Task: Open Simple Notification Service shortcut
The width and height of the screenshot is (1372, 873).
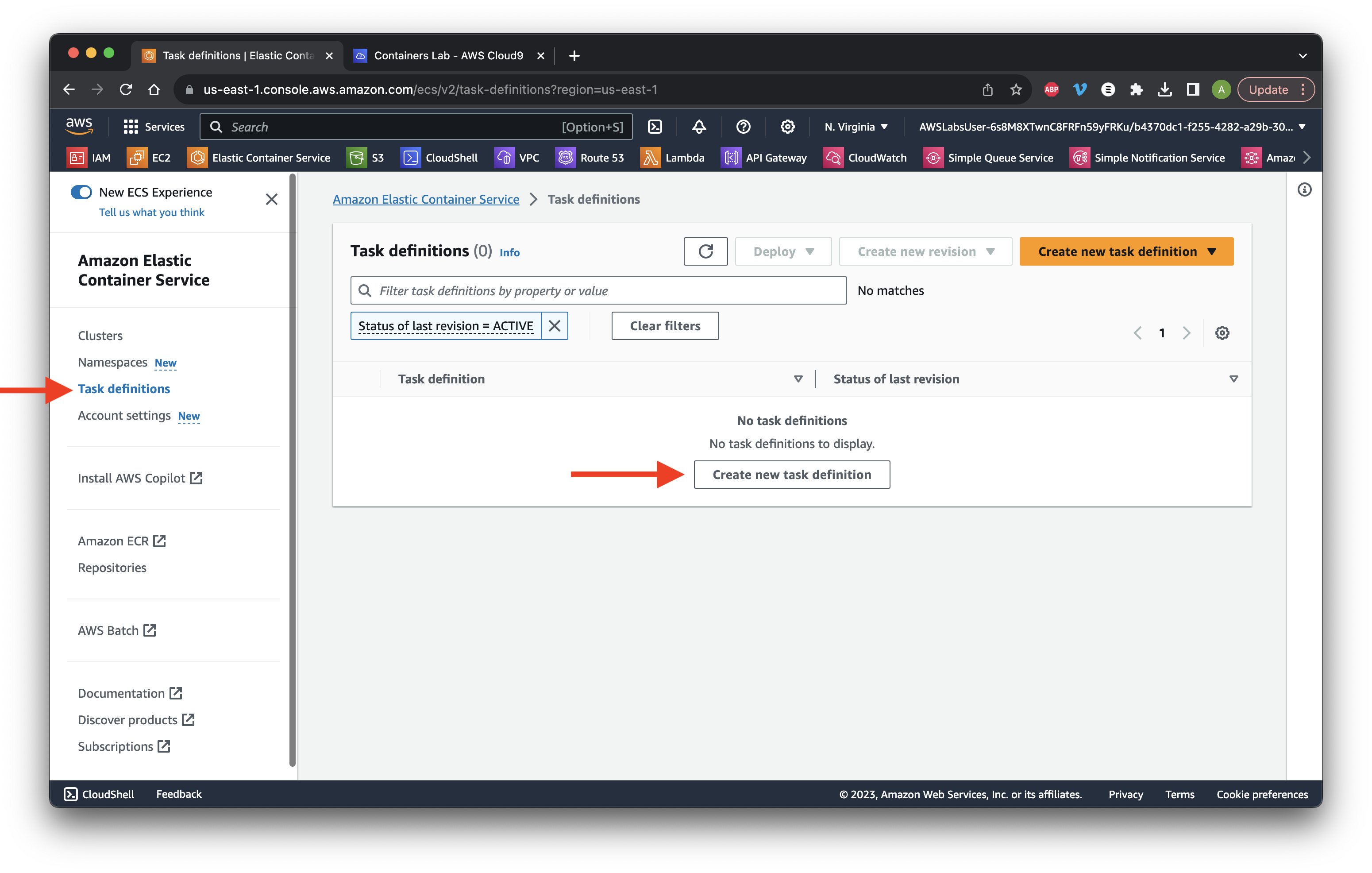Action: click(x=1147, y=158)
